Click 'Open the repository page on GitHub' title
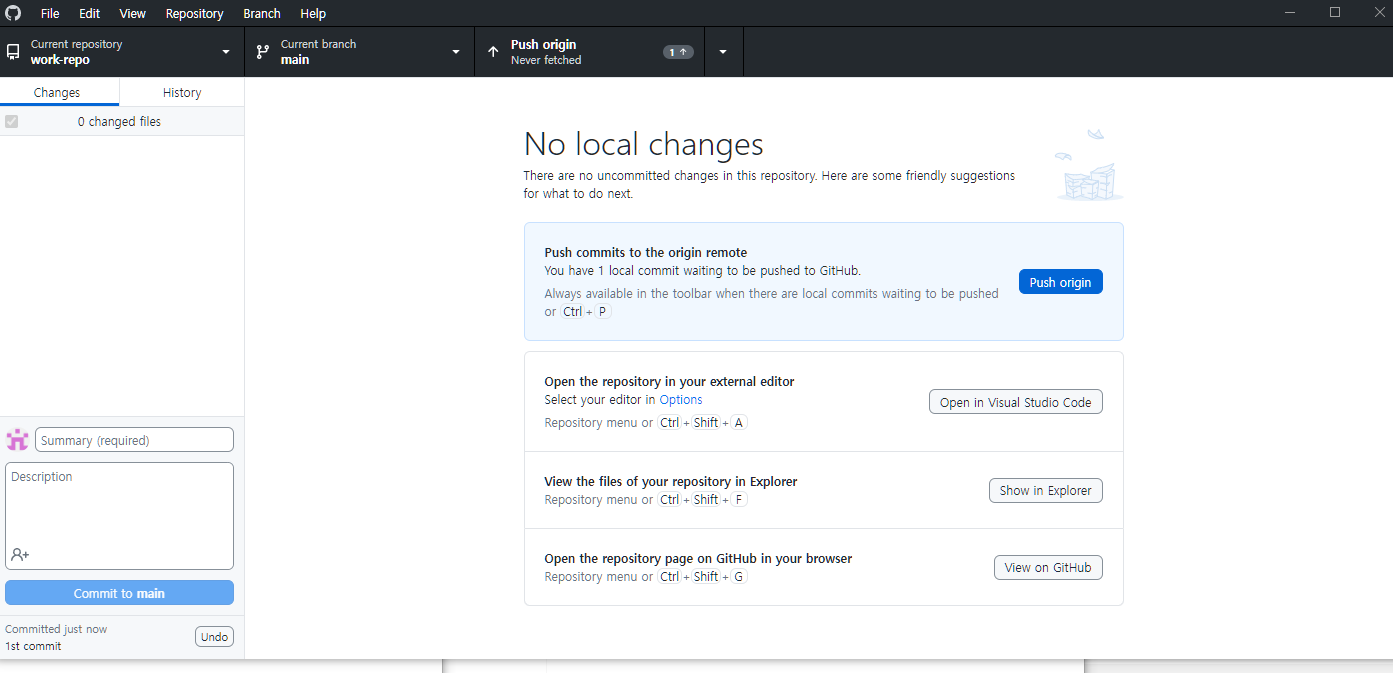This screenshot has height=673, width=1393. (x=698, y=558)
